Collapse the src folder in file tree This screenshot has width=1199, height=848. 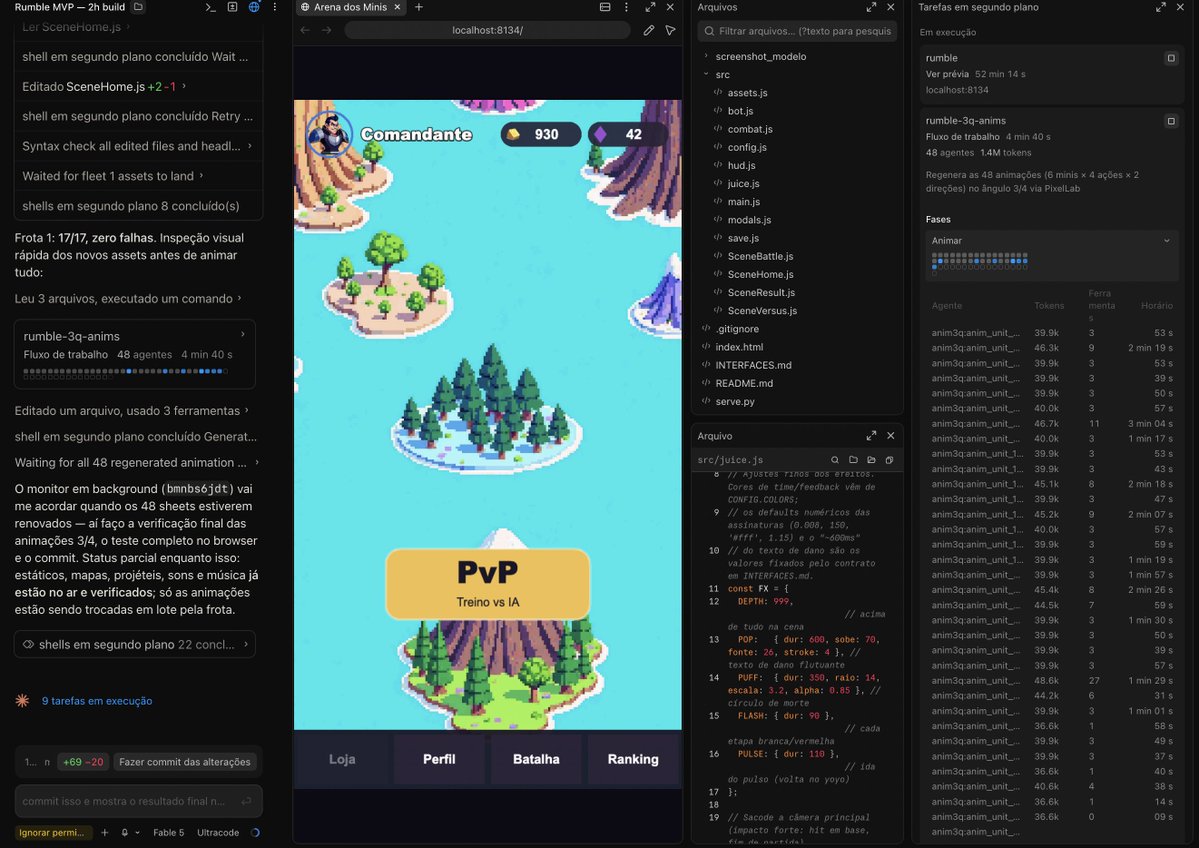tap(706, 75)
